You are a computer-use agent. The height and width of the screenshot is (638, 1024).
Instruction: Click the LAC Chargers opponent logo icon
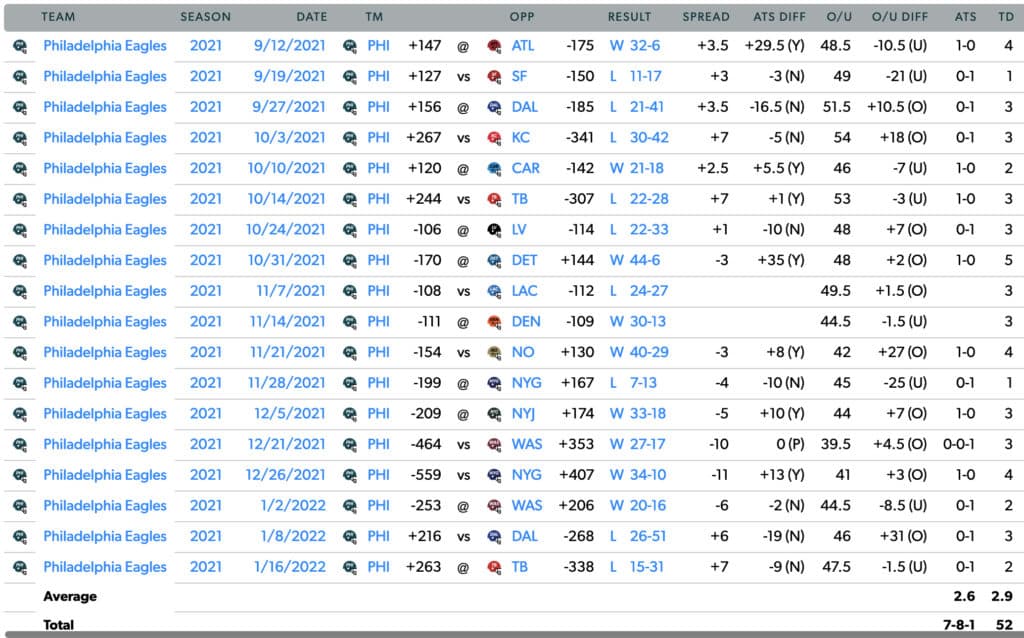coord(494,291)
